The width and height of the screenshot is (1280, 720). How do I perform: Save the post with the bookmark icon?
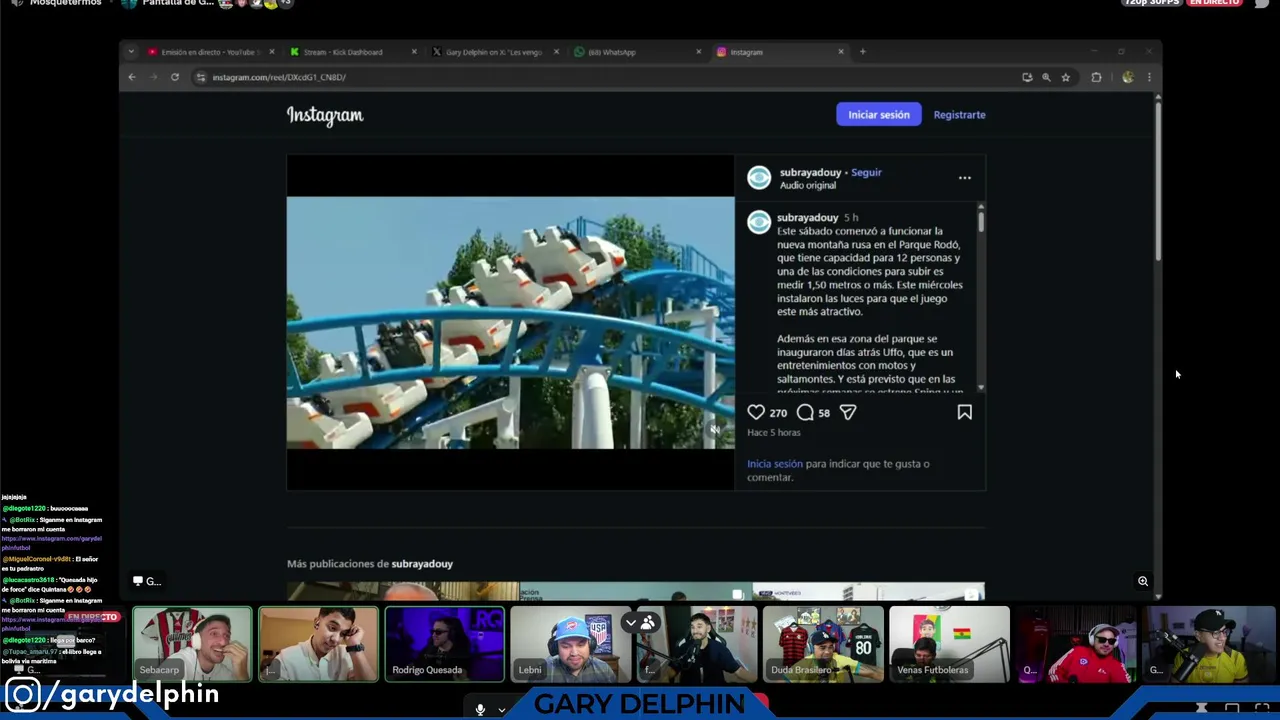(965, 412)
